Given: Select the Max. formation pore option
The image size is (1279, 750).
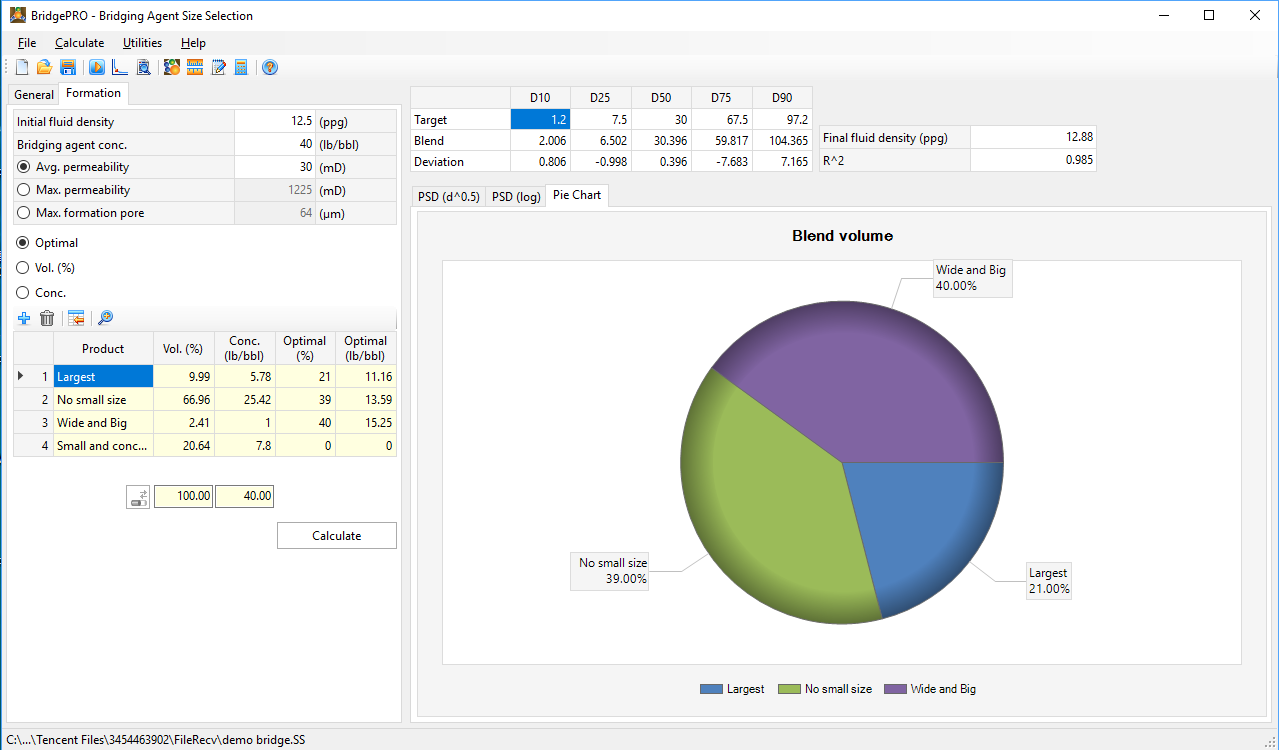Looking at the screenshot, I should coord(24,213).
